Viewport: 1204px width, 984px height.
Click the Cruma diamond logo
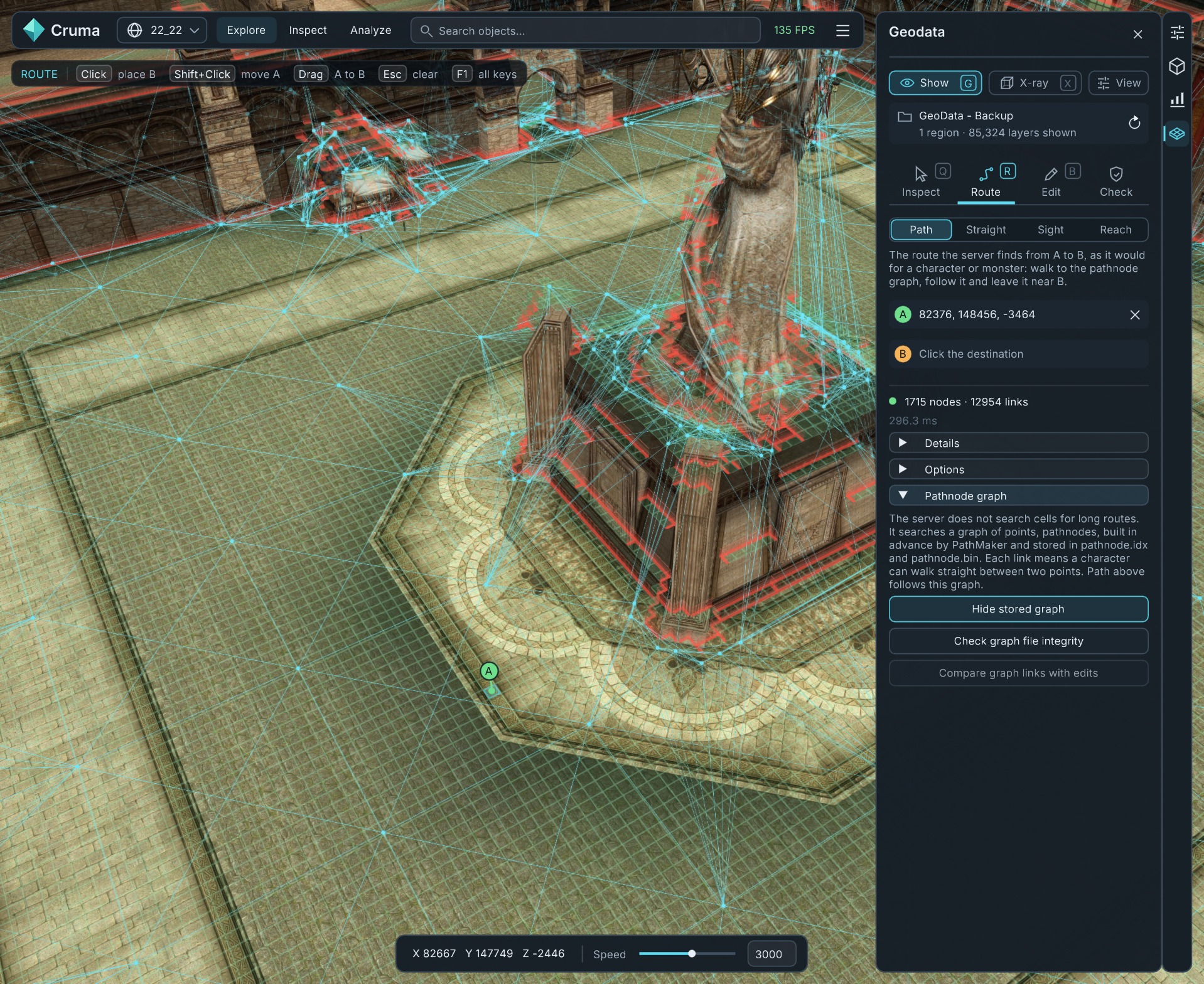[x=33, y=30]
